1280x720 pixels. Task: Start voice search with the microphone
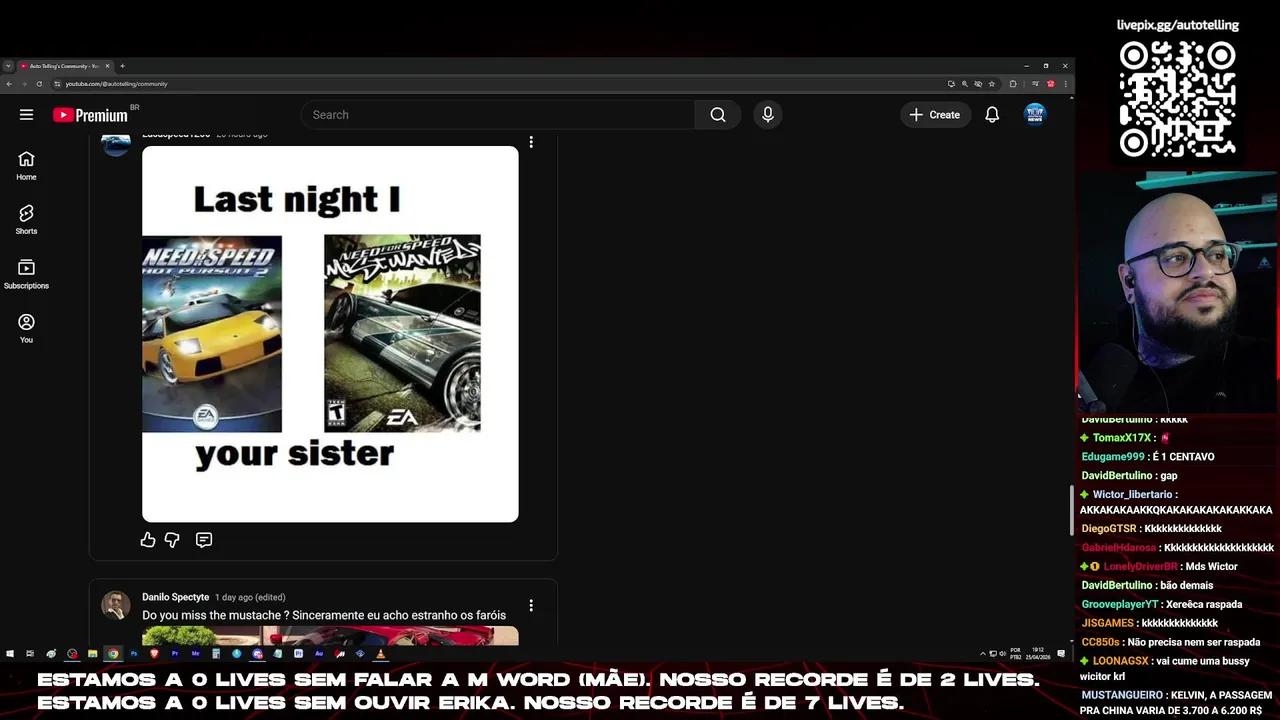pyautogui.click(x=768, y=115)
